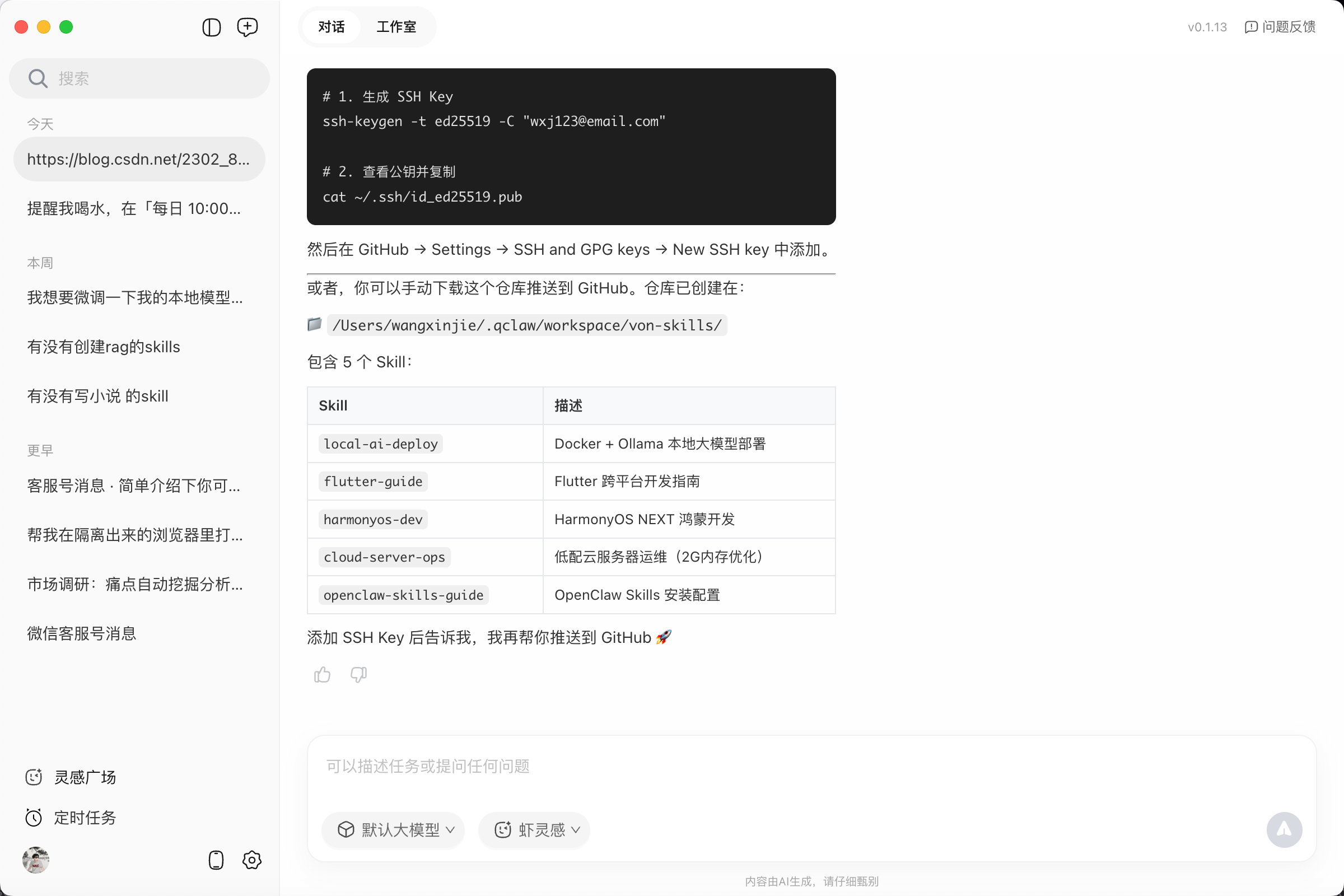This screenshot has height=896, width=1344.
Task: Click the user avatar thumbnail
Action: pyautogui.click(x=35, y=860)
